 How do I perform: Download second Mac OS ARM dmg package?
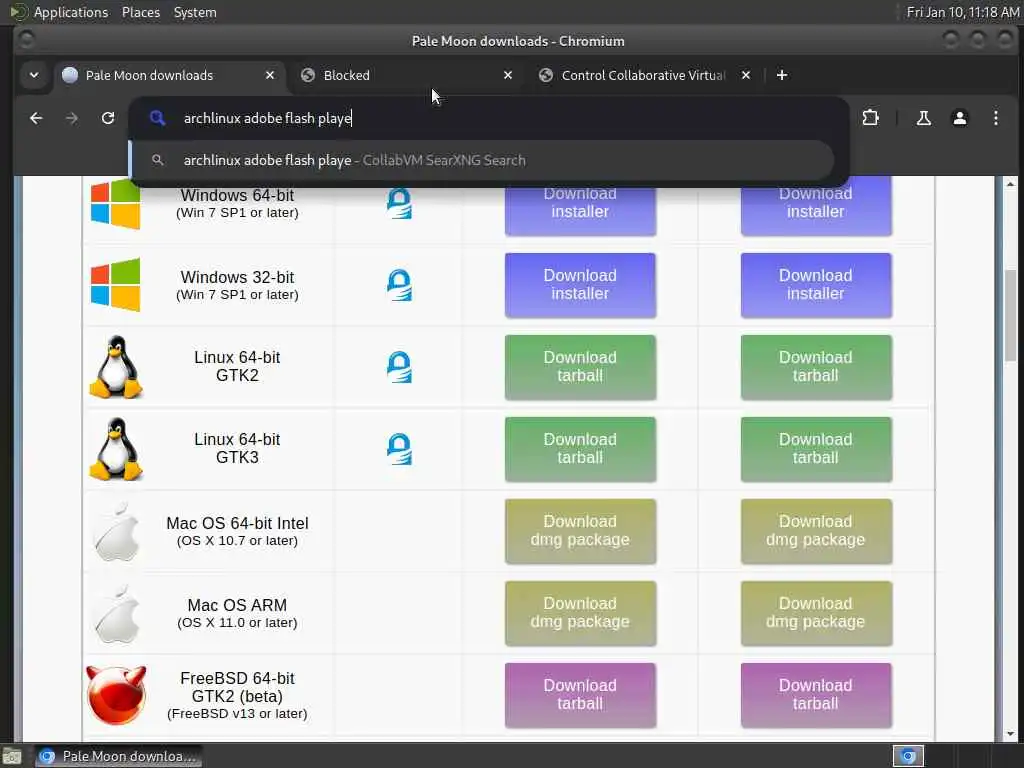(816, 613)
